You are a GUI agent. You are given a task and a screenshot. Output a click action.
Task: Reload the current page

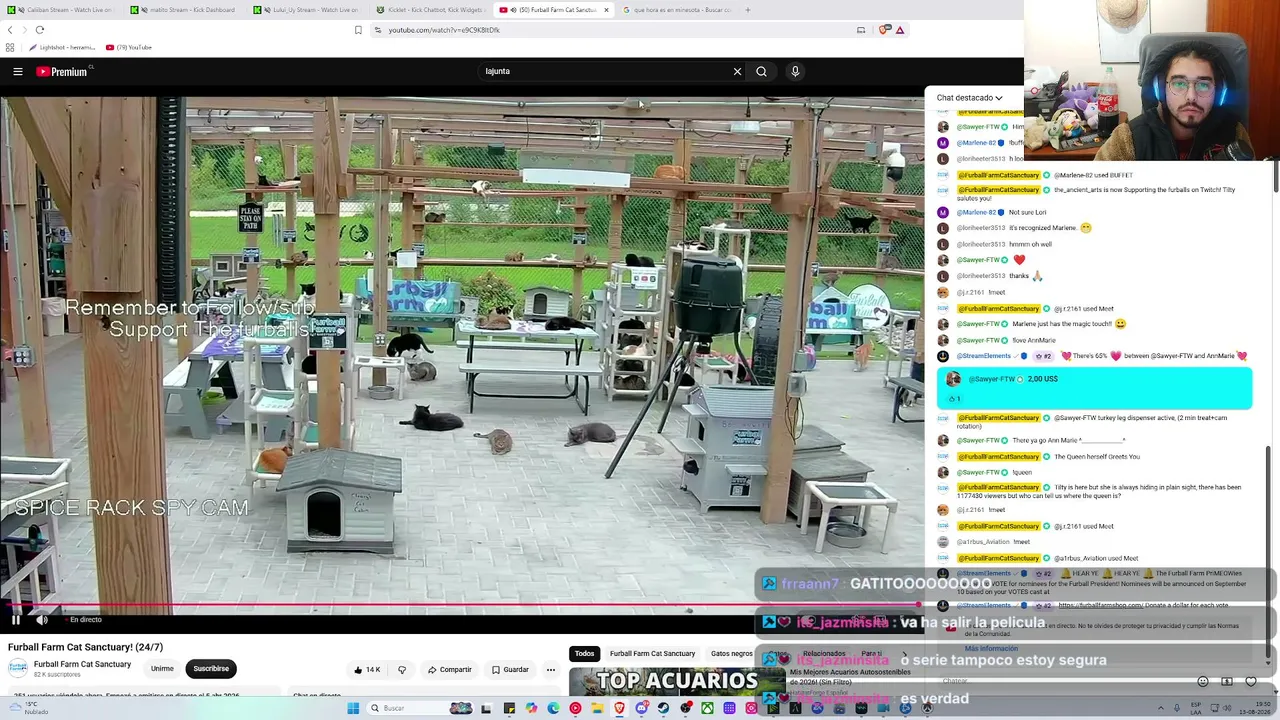pos(40,30)
